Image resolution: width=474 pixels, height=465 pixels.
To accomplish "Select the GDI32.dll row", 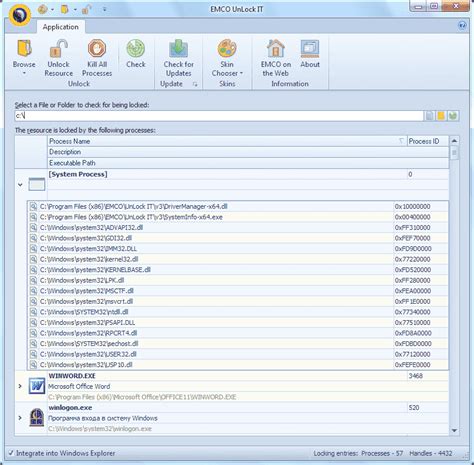I will coord(238,238).
